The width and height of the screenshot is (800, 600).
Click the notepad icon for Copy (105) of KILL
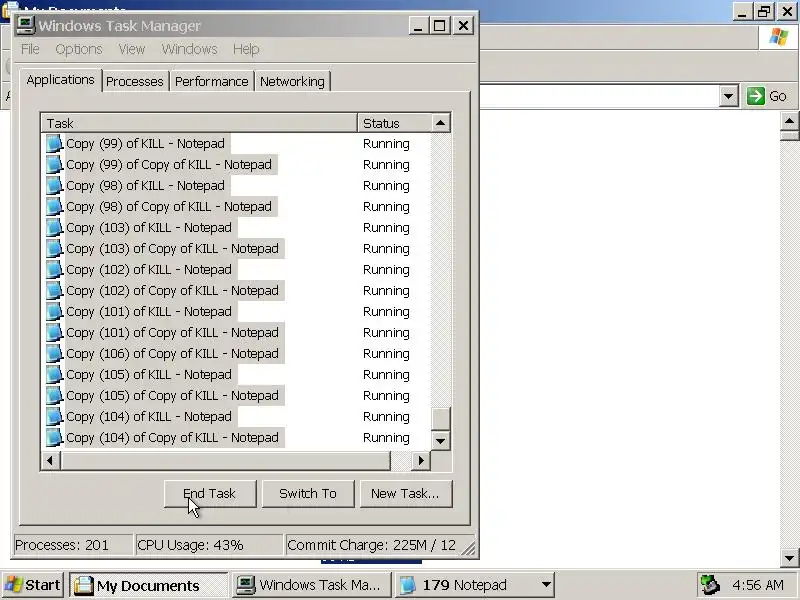(54, 374)
